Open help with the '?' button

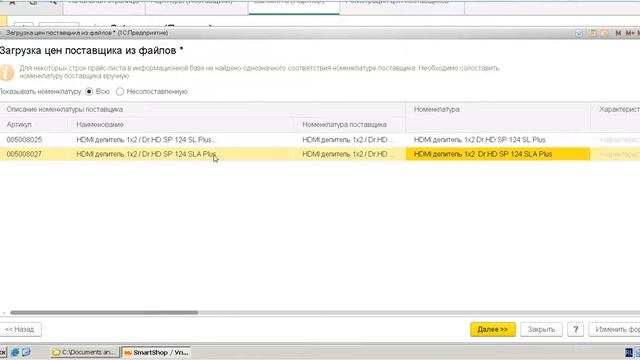pyautogui.click(x=576, y=329)
